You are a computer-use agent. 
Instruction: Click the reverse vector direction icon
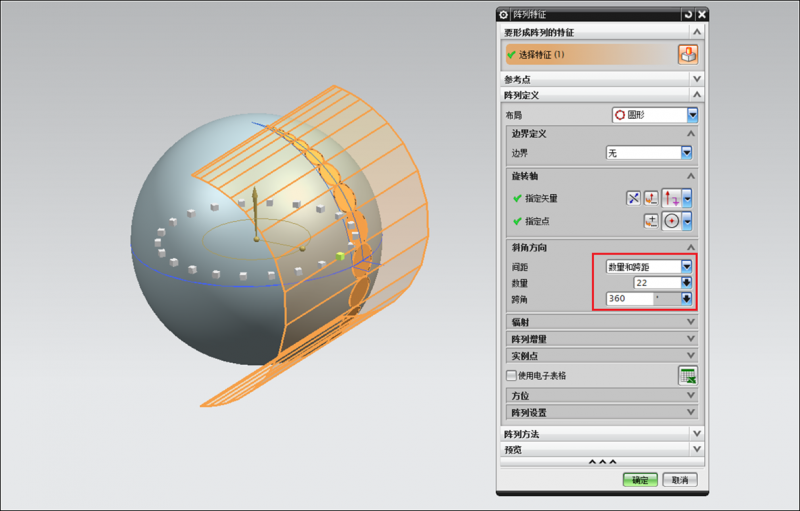633,198
